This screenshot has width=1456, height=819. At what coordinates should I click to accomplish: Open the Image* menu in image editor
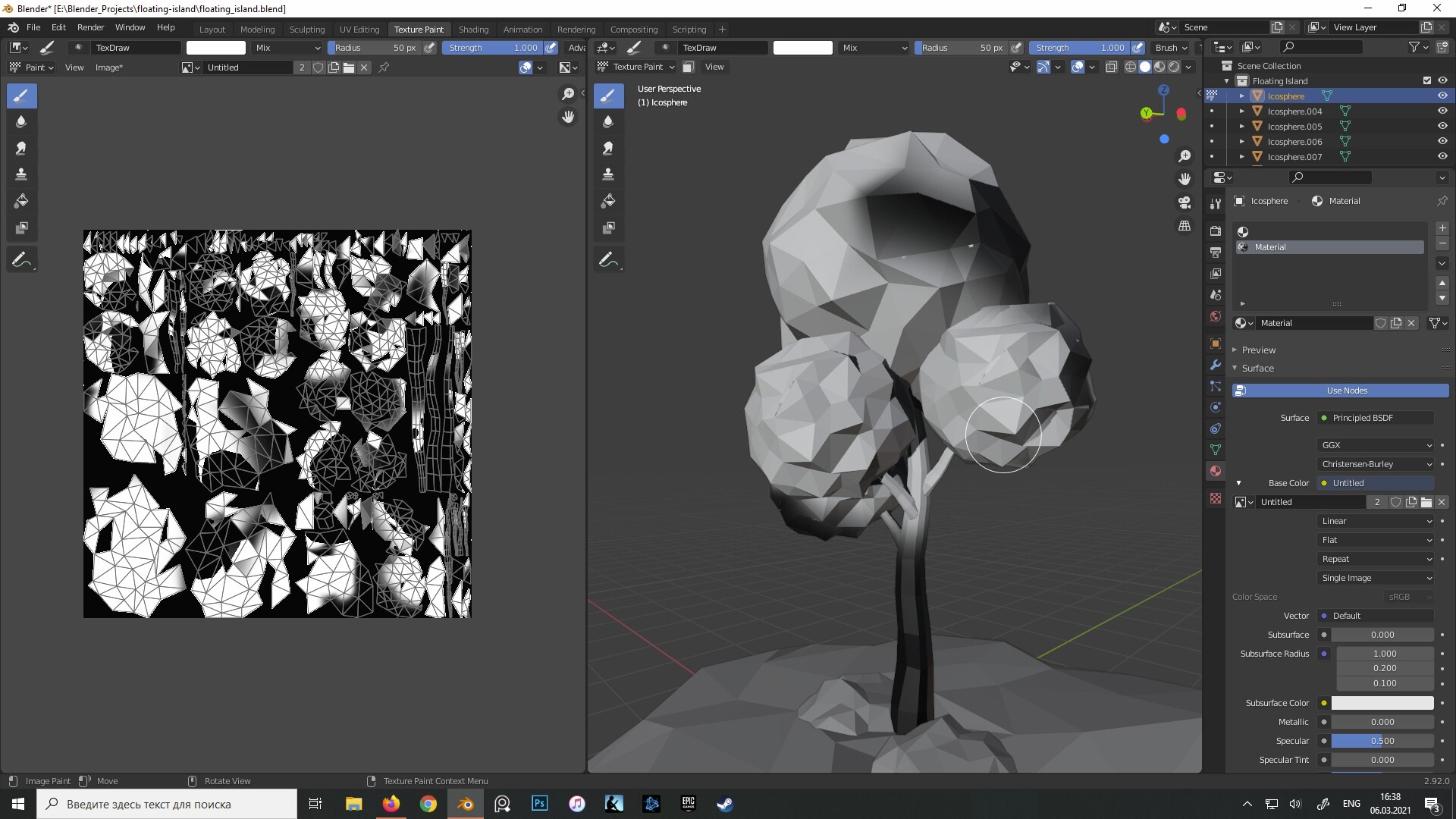[x=108, y=67]
